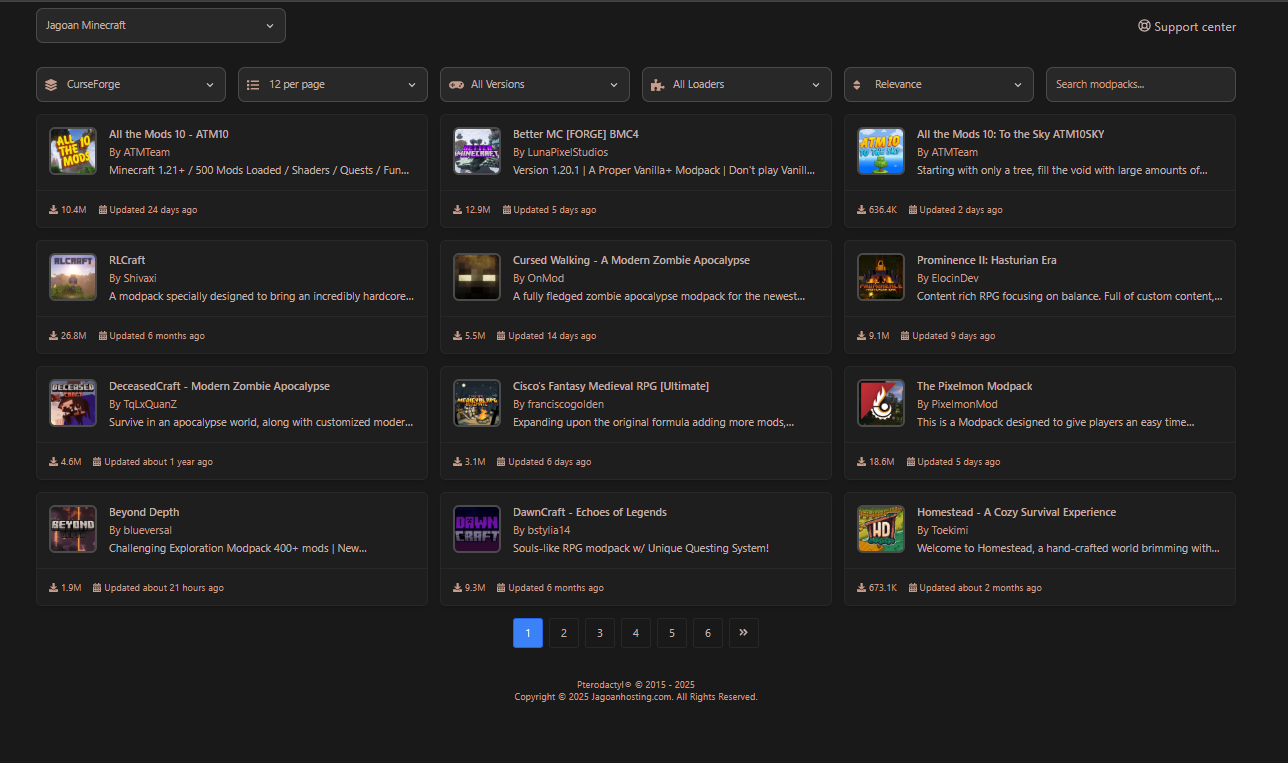Click the sort icon in Relevance dropdown
The image size is (1288, 763).
[x=856, y=85]
